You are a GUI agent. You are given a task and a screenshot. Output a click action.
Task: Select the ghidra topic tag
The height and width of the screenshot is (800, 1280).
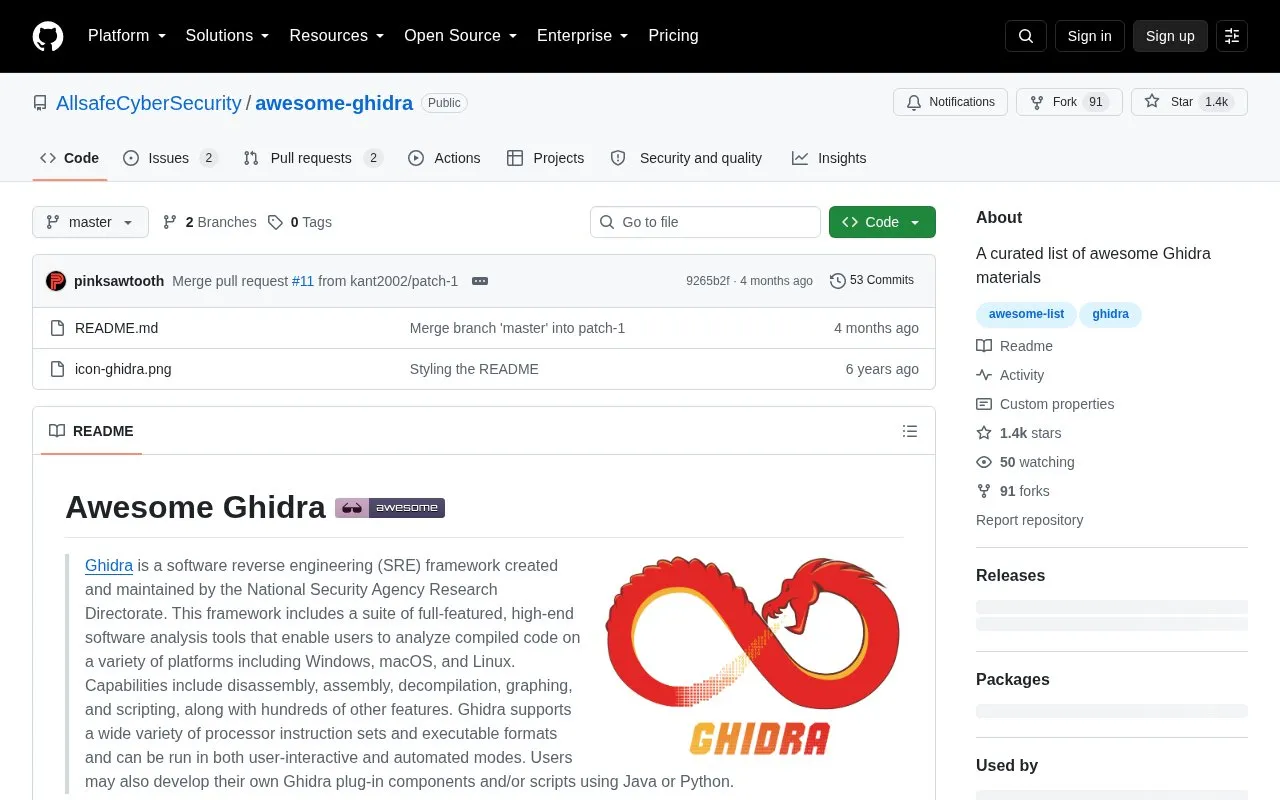pos(1110,314)
